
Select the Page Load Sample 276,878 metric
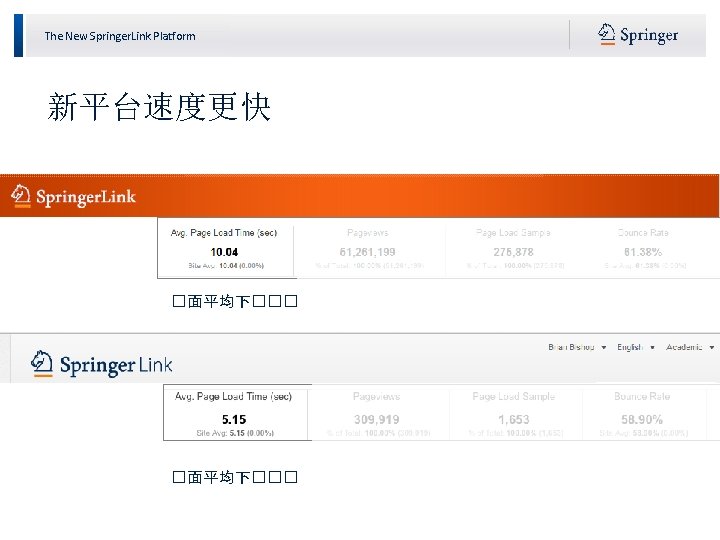[514, 248]
